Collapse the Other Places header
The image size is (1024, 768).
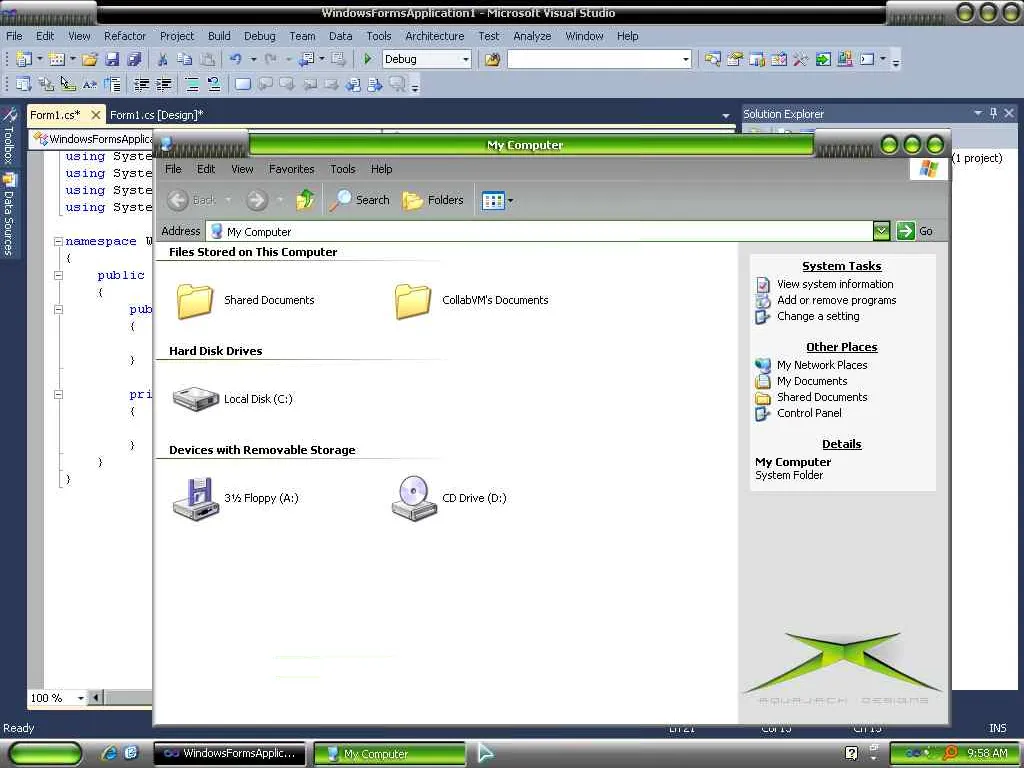pos(841,347)
